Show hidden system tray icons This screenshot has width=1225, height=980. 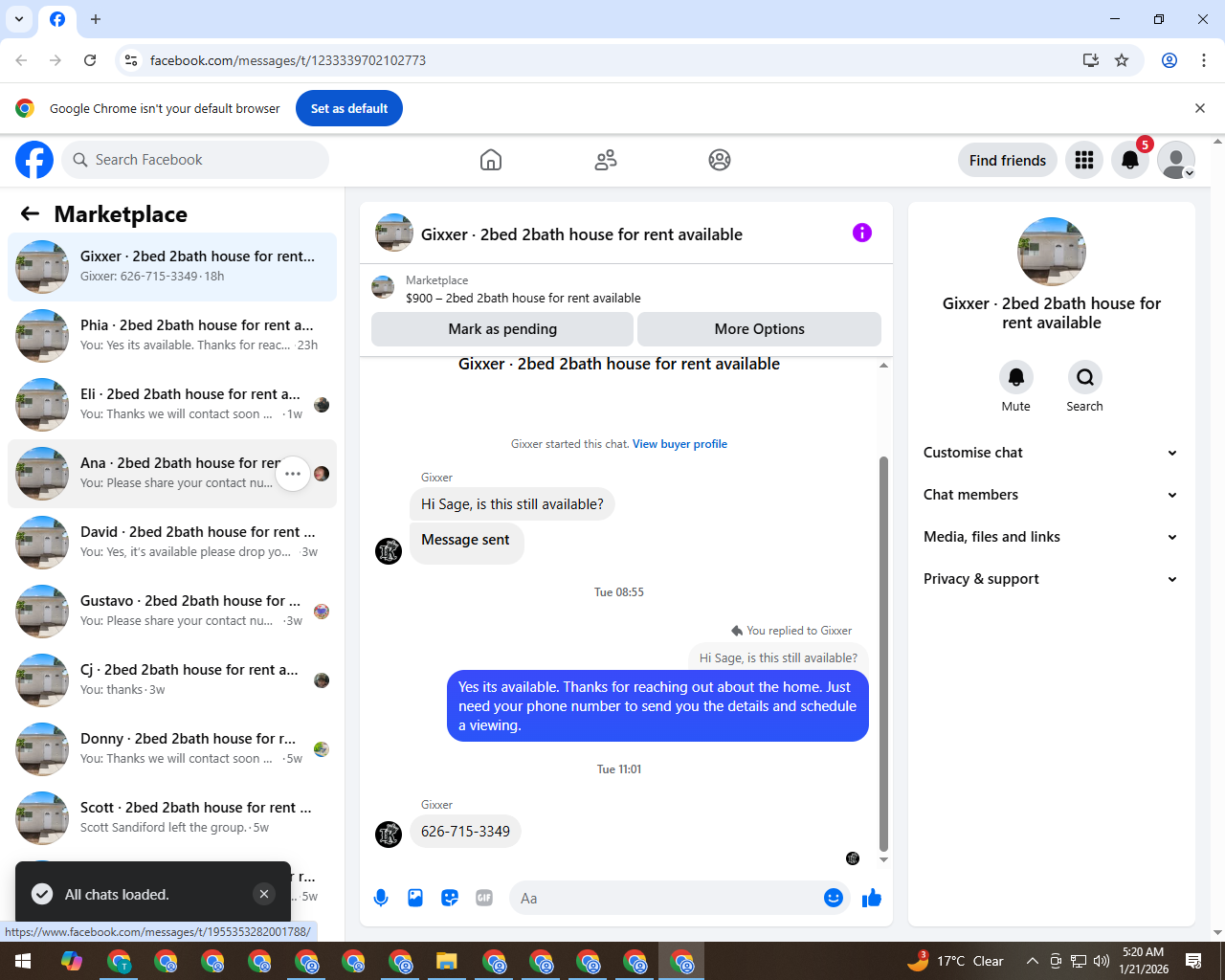[1032, 961]
